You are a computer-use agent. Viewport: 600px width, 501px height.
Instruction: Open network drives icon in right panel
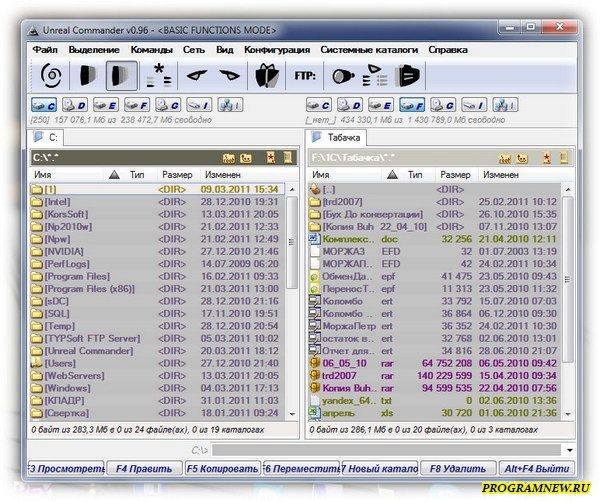tap(505, 105)
